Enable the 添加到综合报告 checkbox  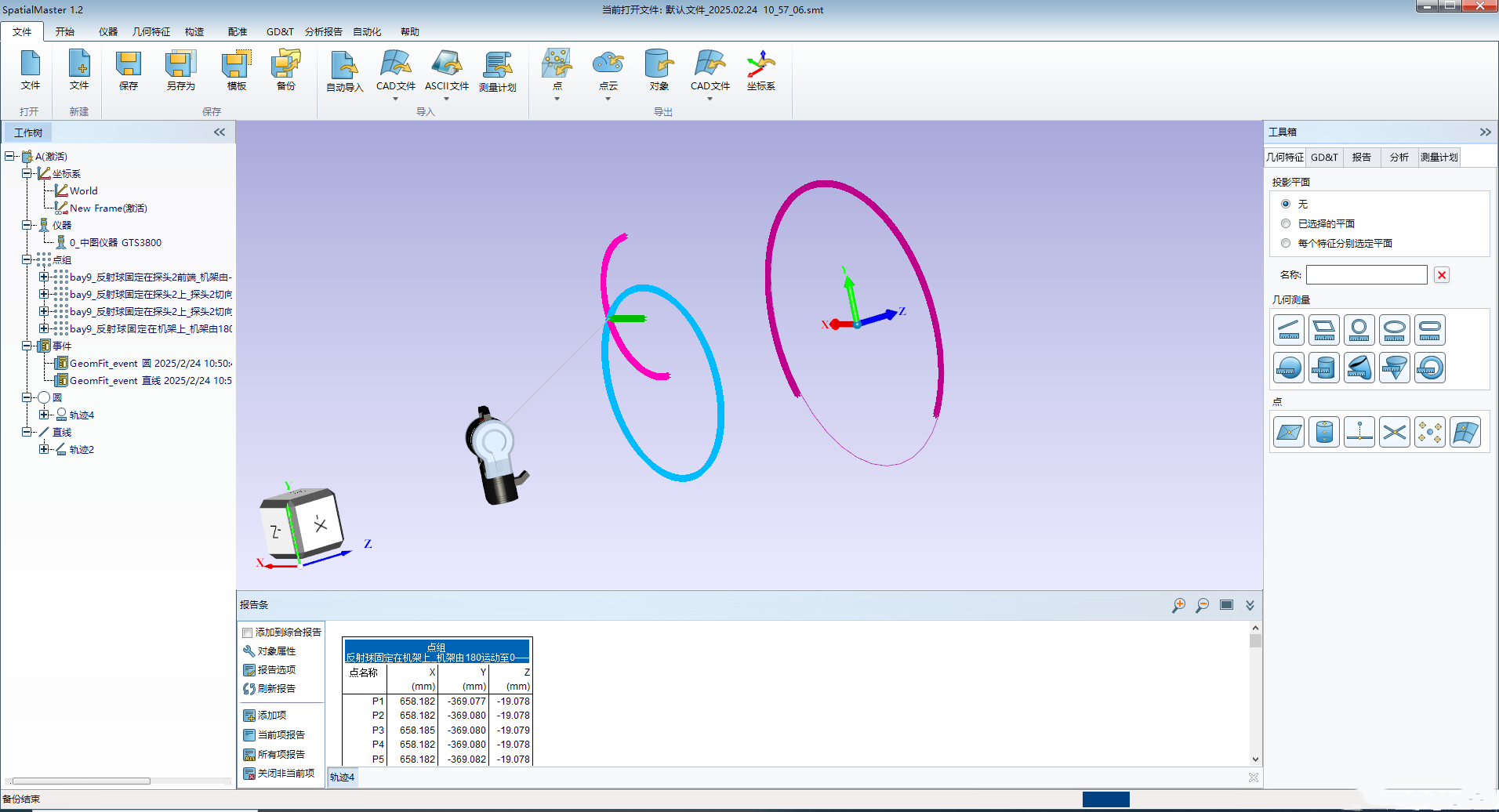pos(248,633)
